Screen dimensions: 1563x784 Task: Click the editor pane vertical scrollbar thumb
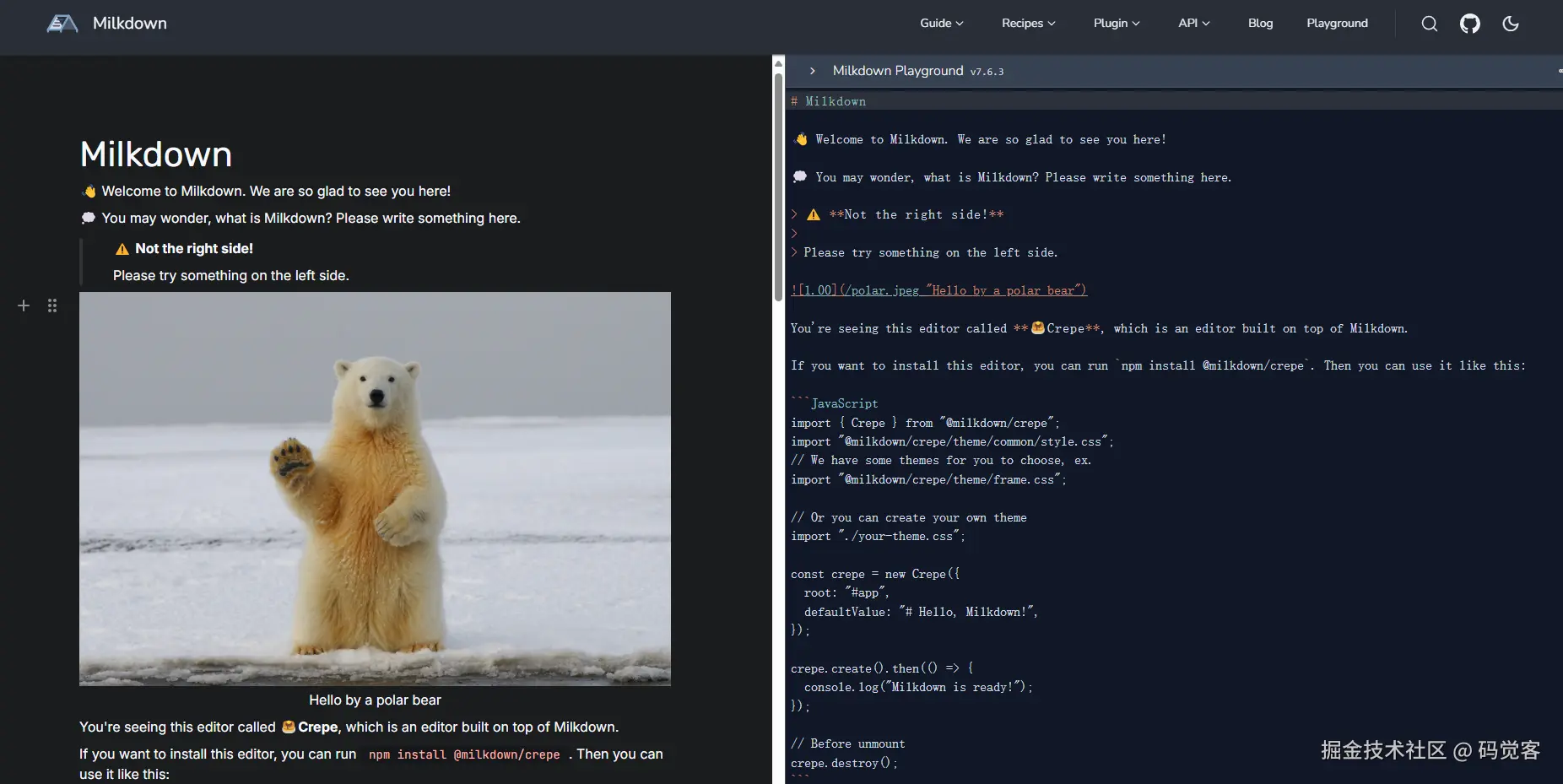[778, 187]
